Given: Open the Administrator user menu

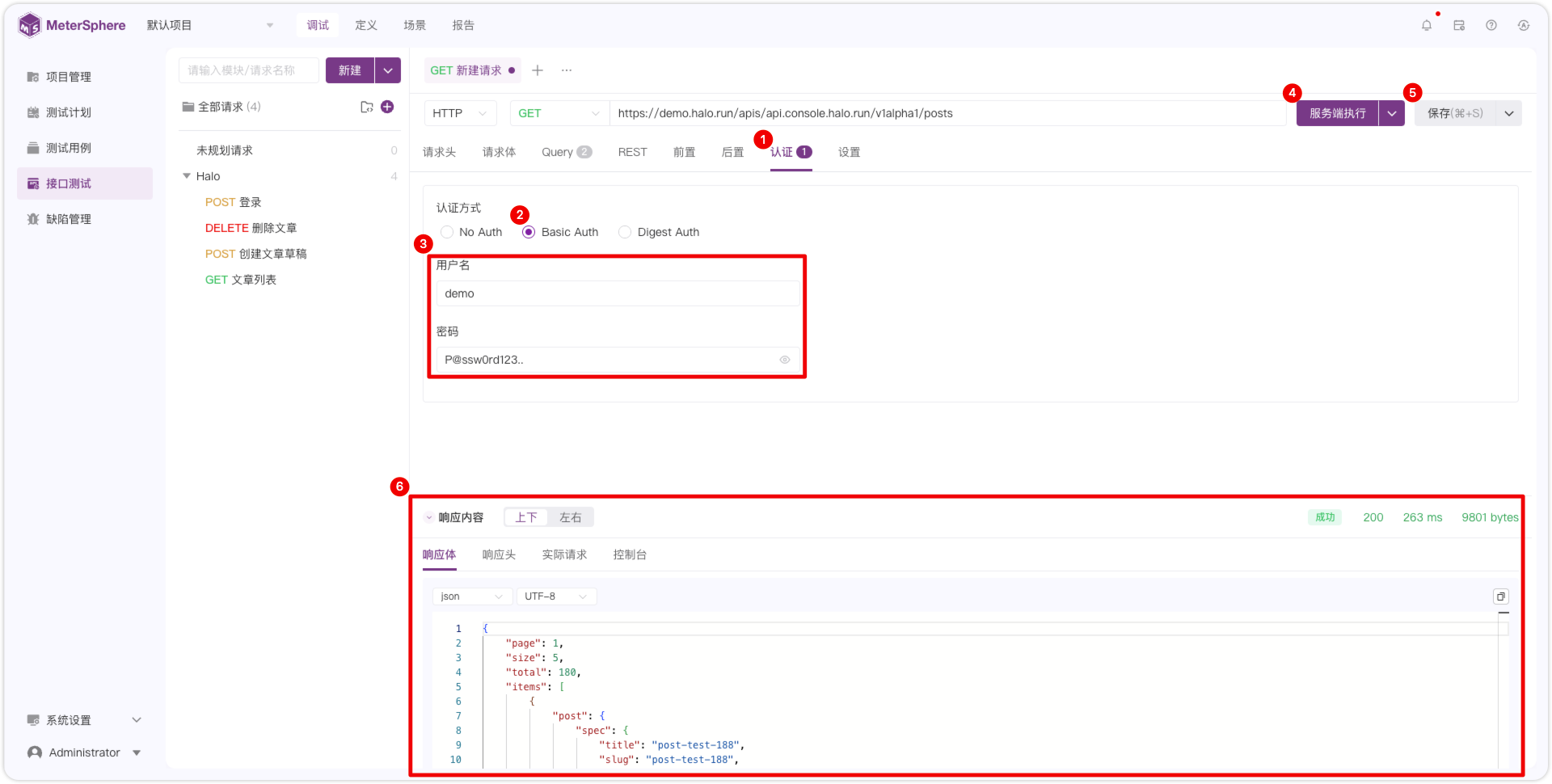Looking at the screenshot, I should (84, 752).
